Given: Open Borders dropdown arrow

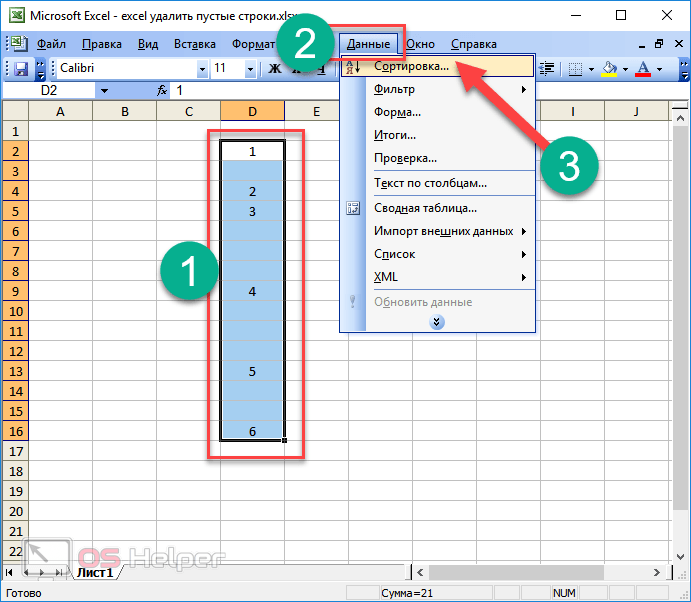Looking at the screenshot, I should (591, 69).
